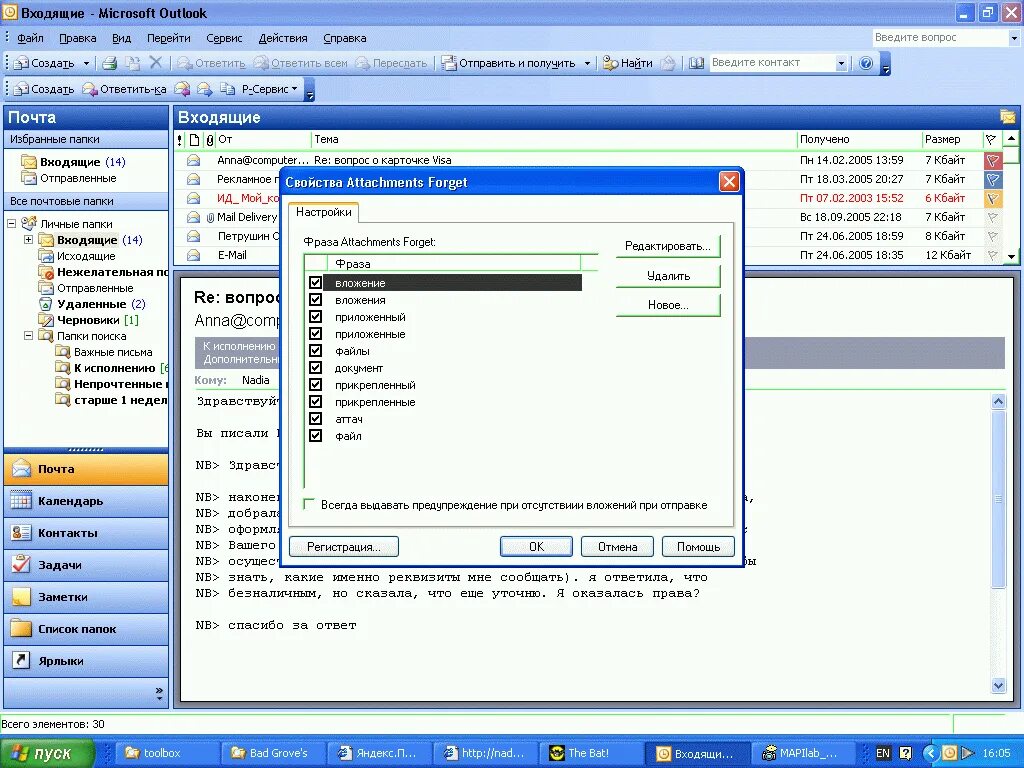Open the Сервис menu

(x=224, y=38)
